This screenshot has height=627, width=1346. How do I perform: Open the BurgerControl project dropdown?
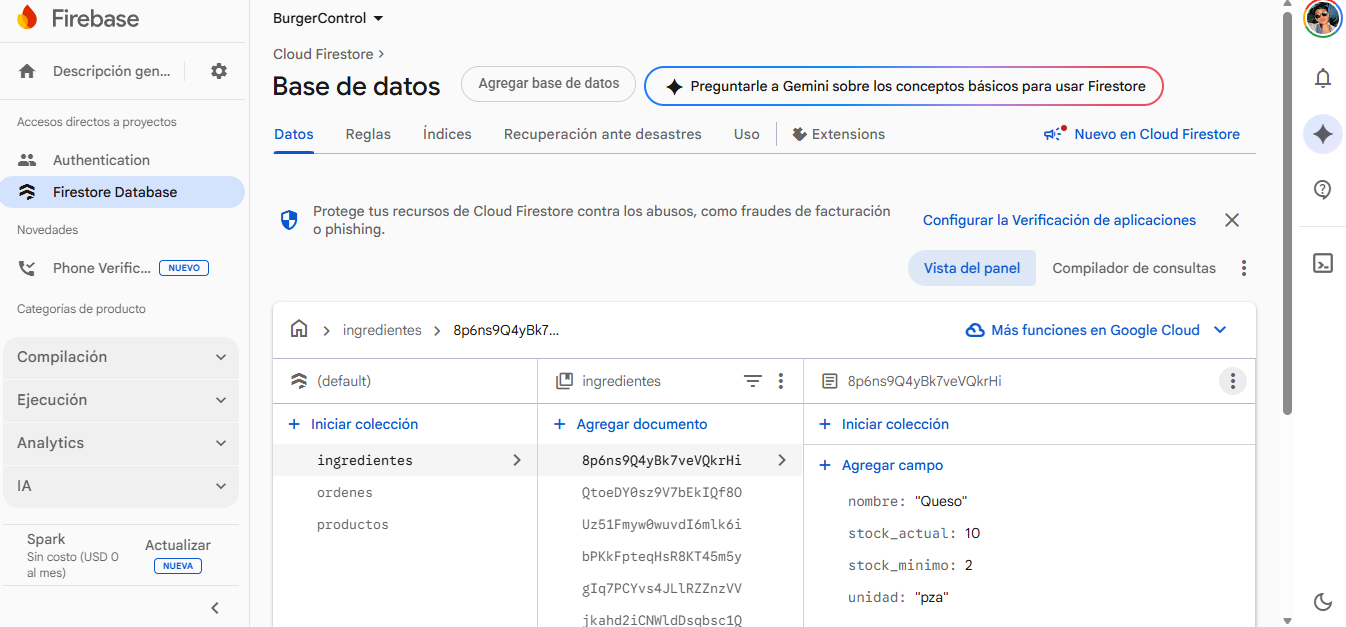328,18
